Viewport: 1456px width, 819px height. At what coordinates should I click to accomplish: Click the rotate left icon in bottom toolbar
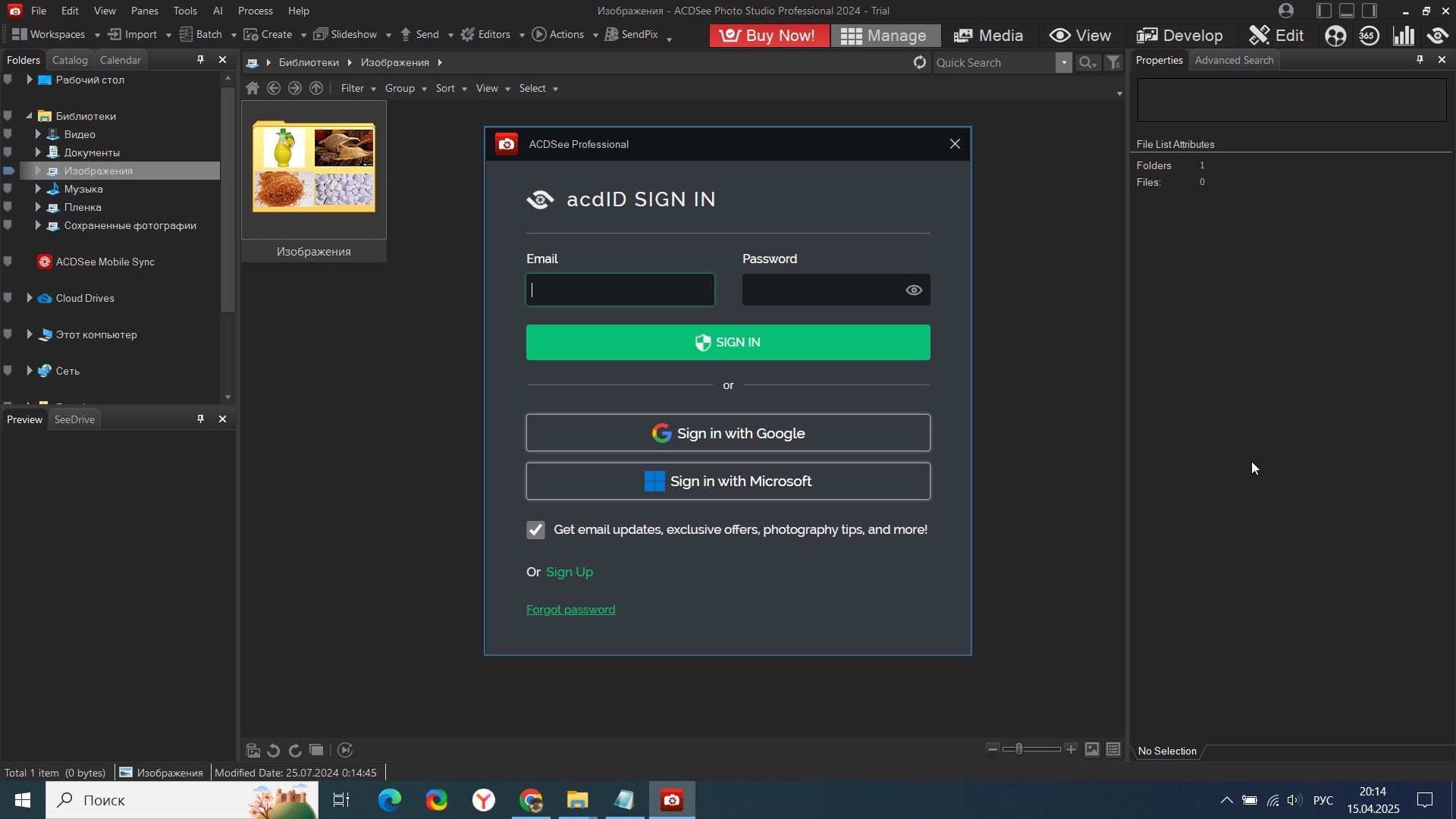pyautogui.click(x=274, y=751)
